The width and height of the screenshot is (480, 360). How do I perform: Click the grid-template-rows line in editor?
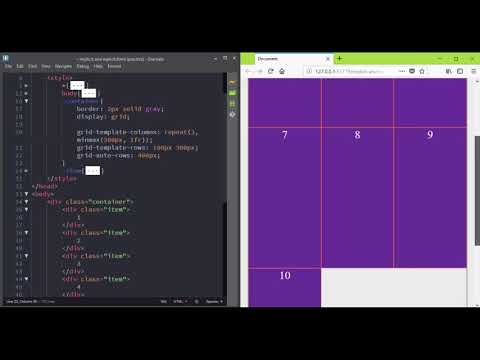(137, 148)
